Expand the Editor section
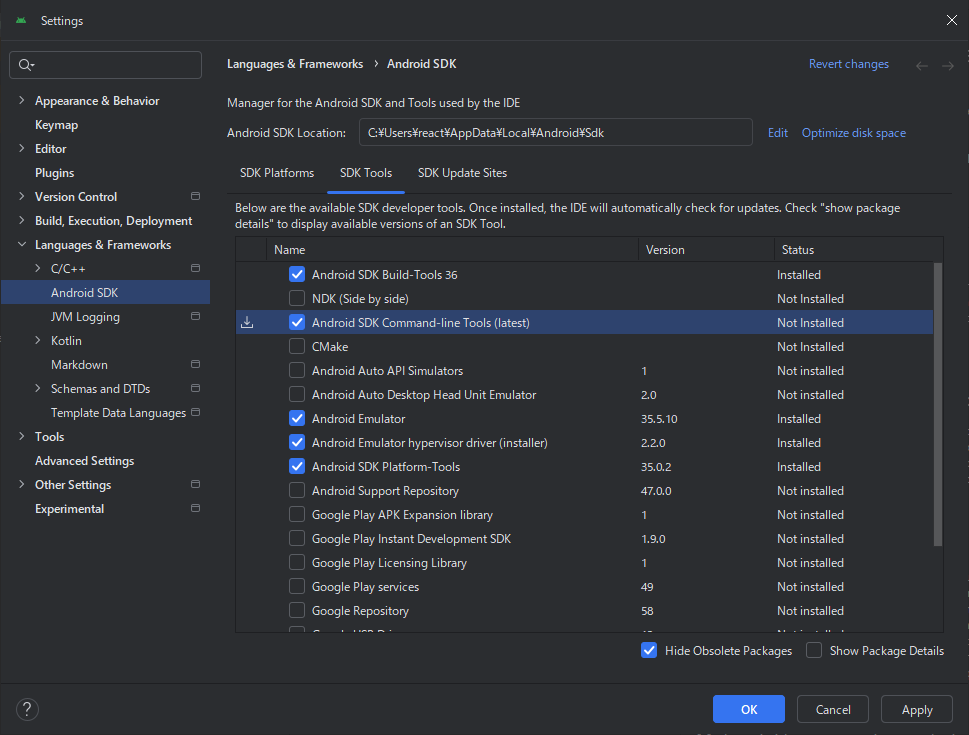This screenshot has height=735, width=969. pos(22,148)
